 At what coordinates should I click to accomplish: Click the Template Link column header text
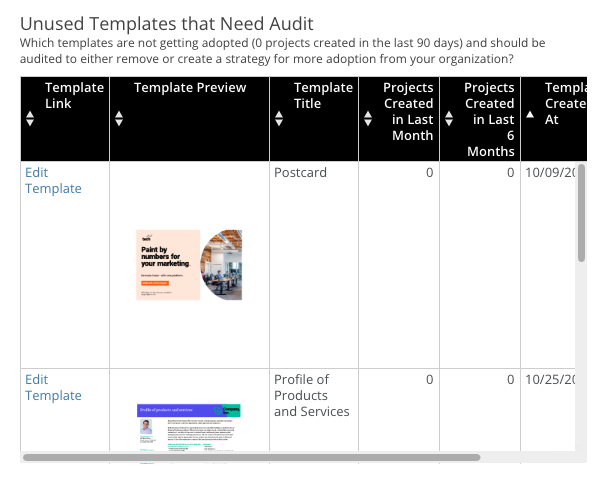(x=74, y=96)
